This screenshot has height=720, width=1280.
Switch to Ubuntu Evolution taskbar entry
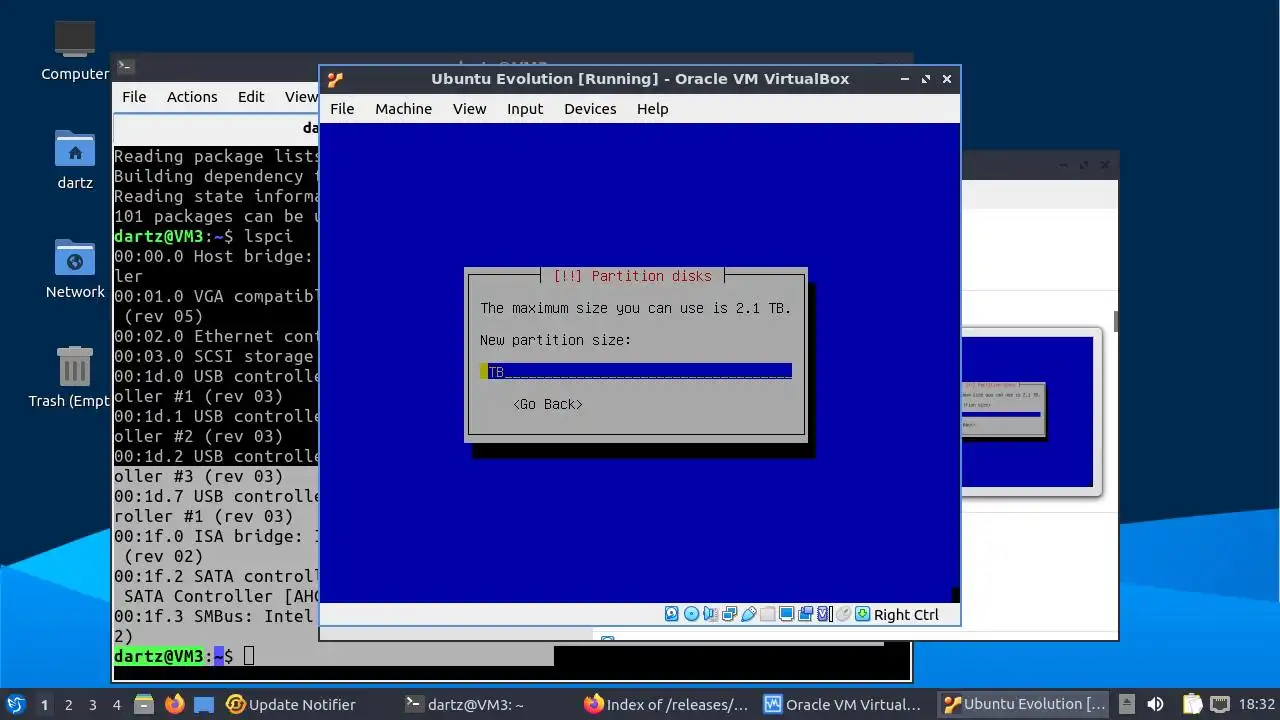pos(1025,704)
